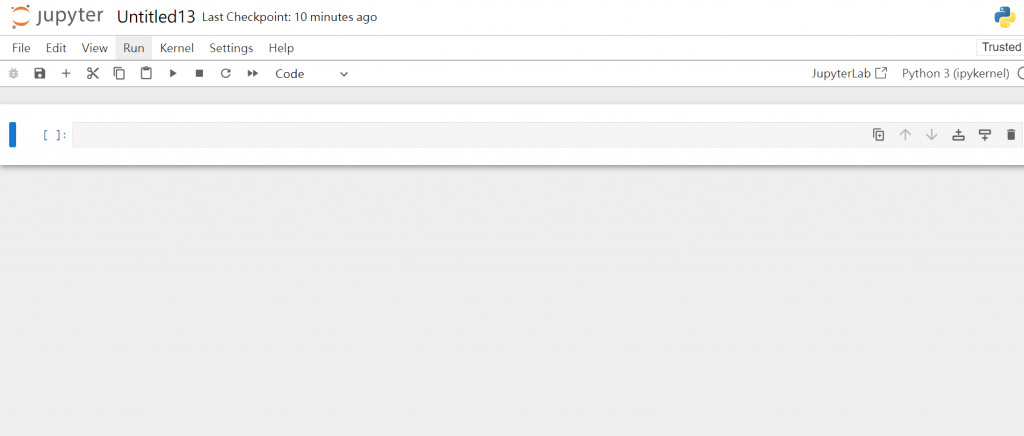Cut the selected cell with the scissors icon
Viewport: 1024px width, 436px height.
pos(93,74)
